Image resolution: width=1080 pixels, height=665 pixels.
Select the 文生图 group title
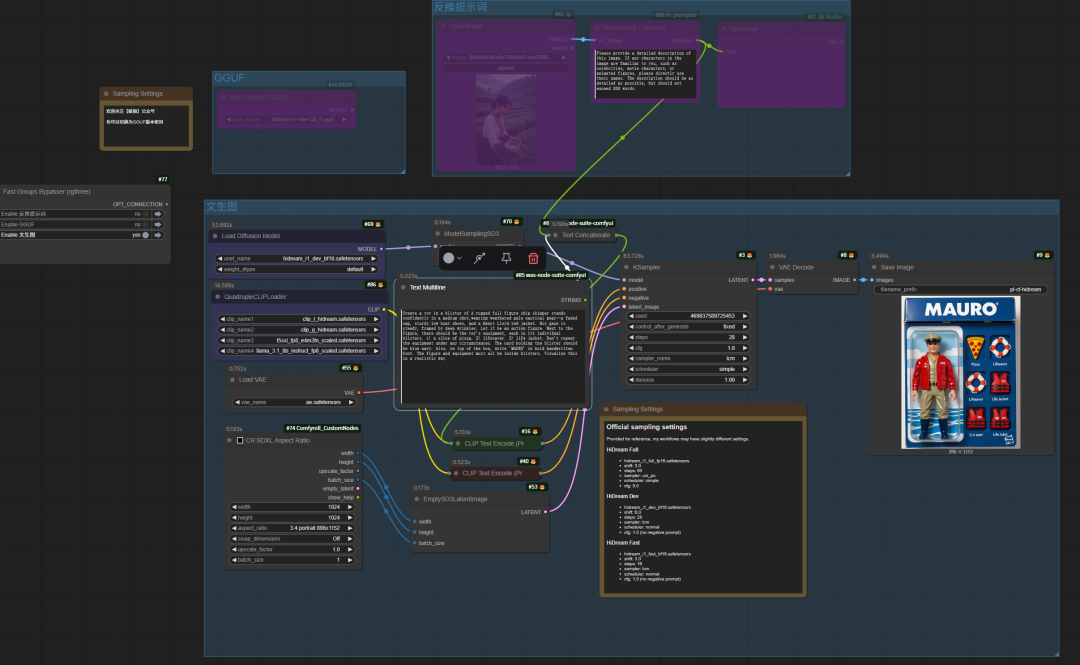tap(222, 207)
